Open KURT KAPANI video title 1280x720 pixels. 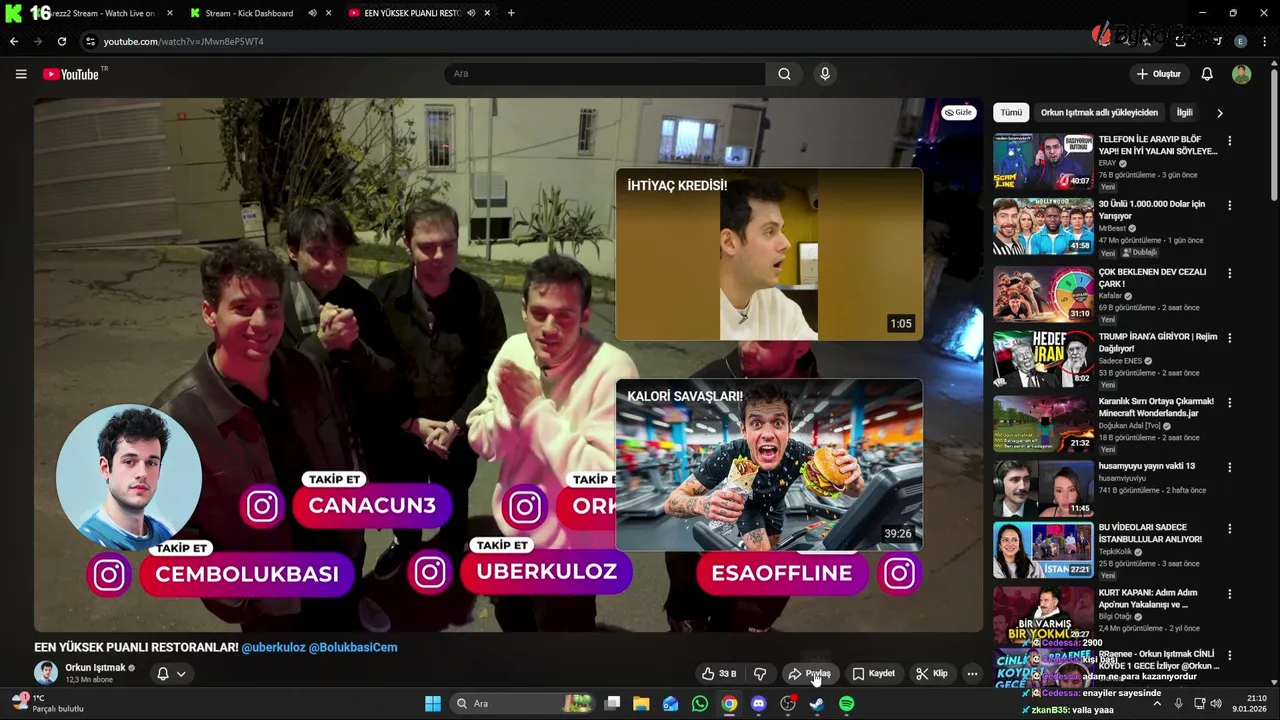point(1146,598)
